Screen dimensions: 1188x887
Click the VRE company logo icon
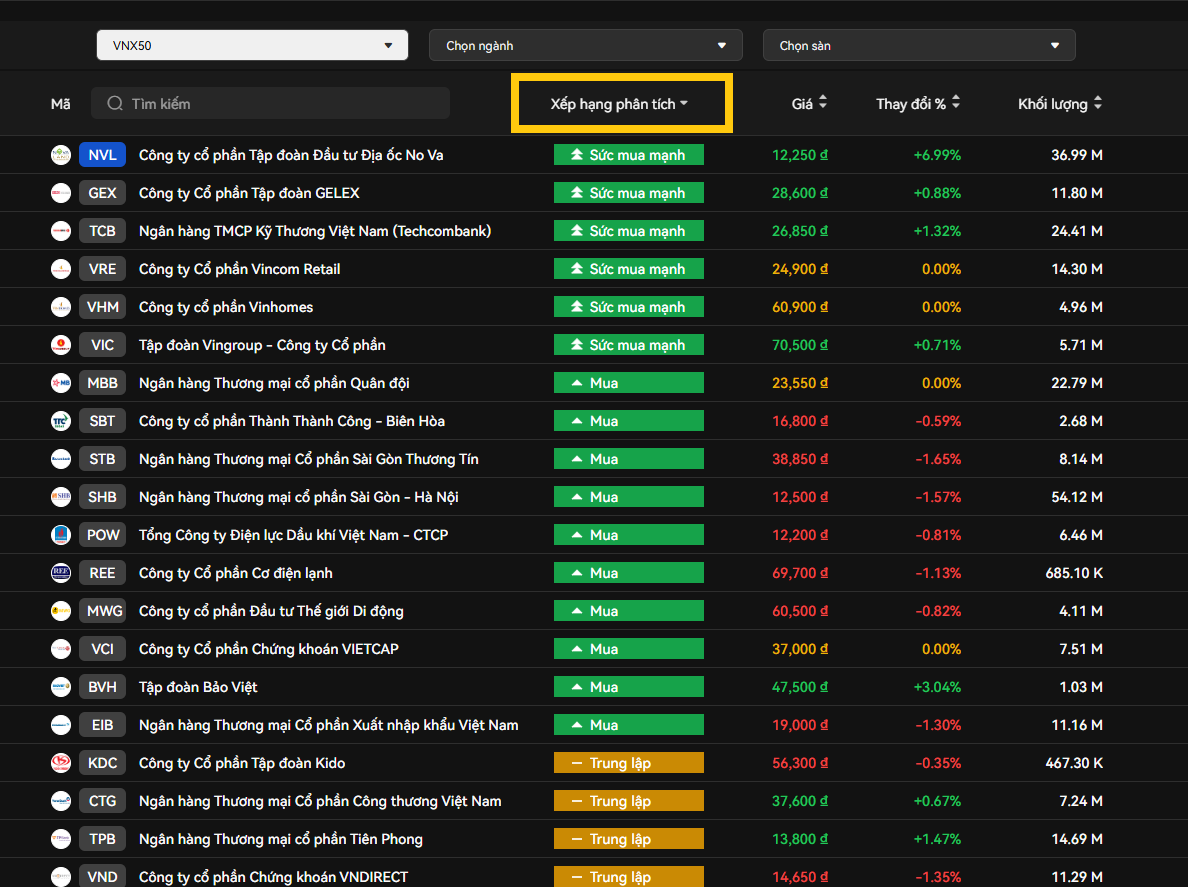pyautogui.click(x=61, y=269)
